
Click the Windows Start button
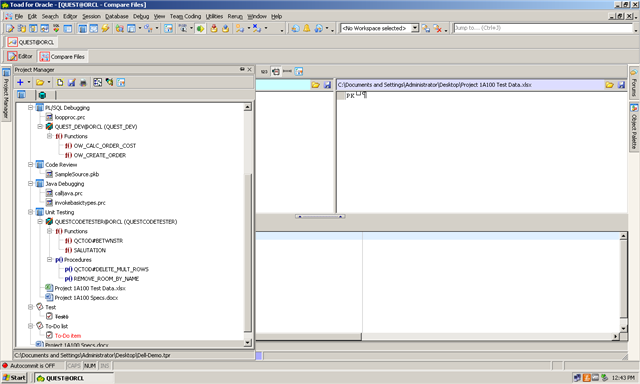14,378
